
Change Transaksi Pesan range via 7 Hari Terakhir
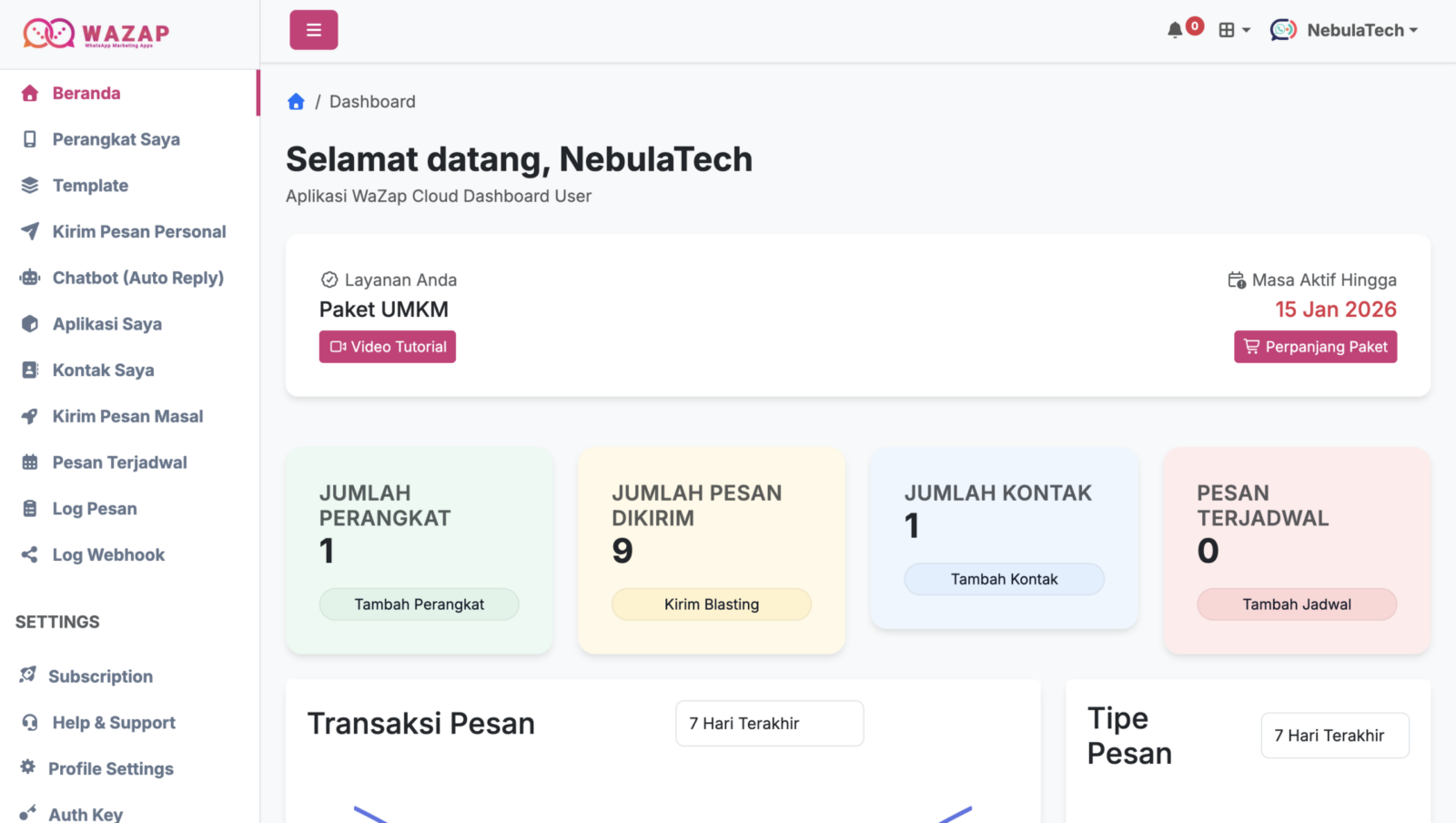tap(769, 723)
